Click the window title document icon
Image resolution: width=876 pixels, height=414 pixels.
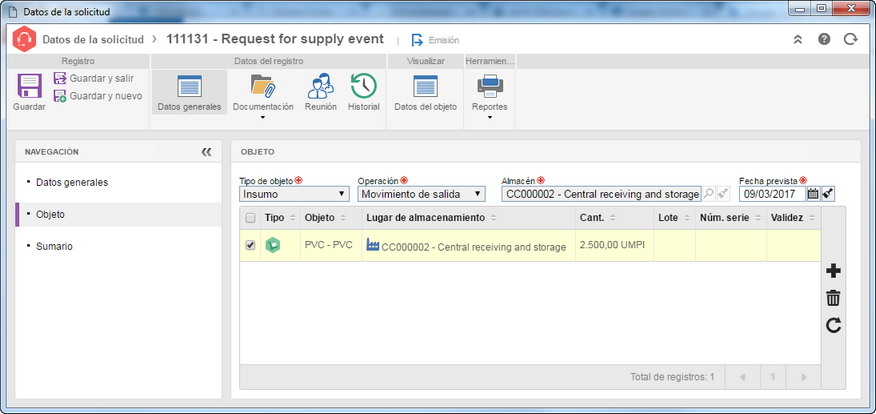point(13,12)
